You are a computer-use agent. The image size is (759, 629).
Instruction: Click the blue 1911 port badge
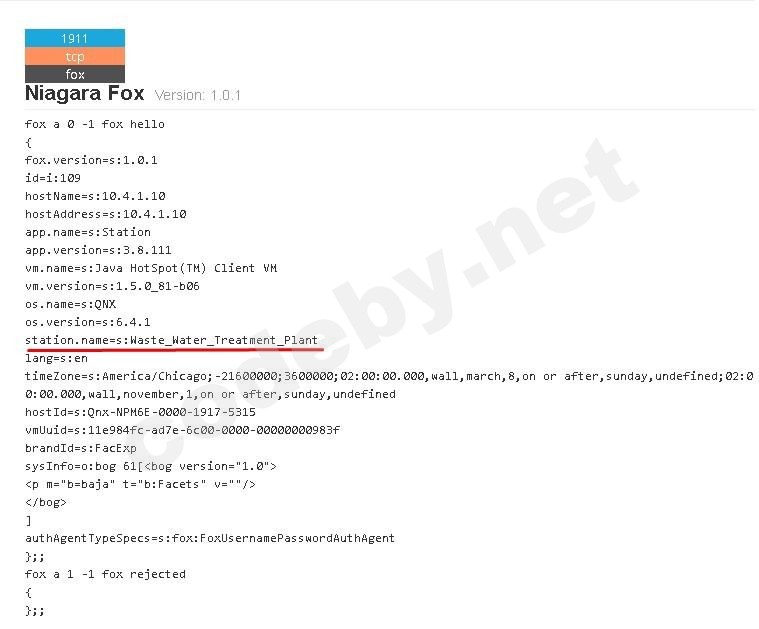pos(75,38)
